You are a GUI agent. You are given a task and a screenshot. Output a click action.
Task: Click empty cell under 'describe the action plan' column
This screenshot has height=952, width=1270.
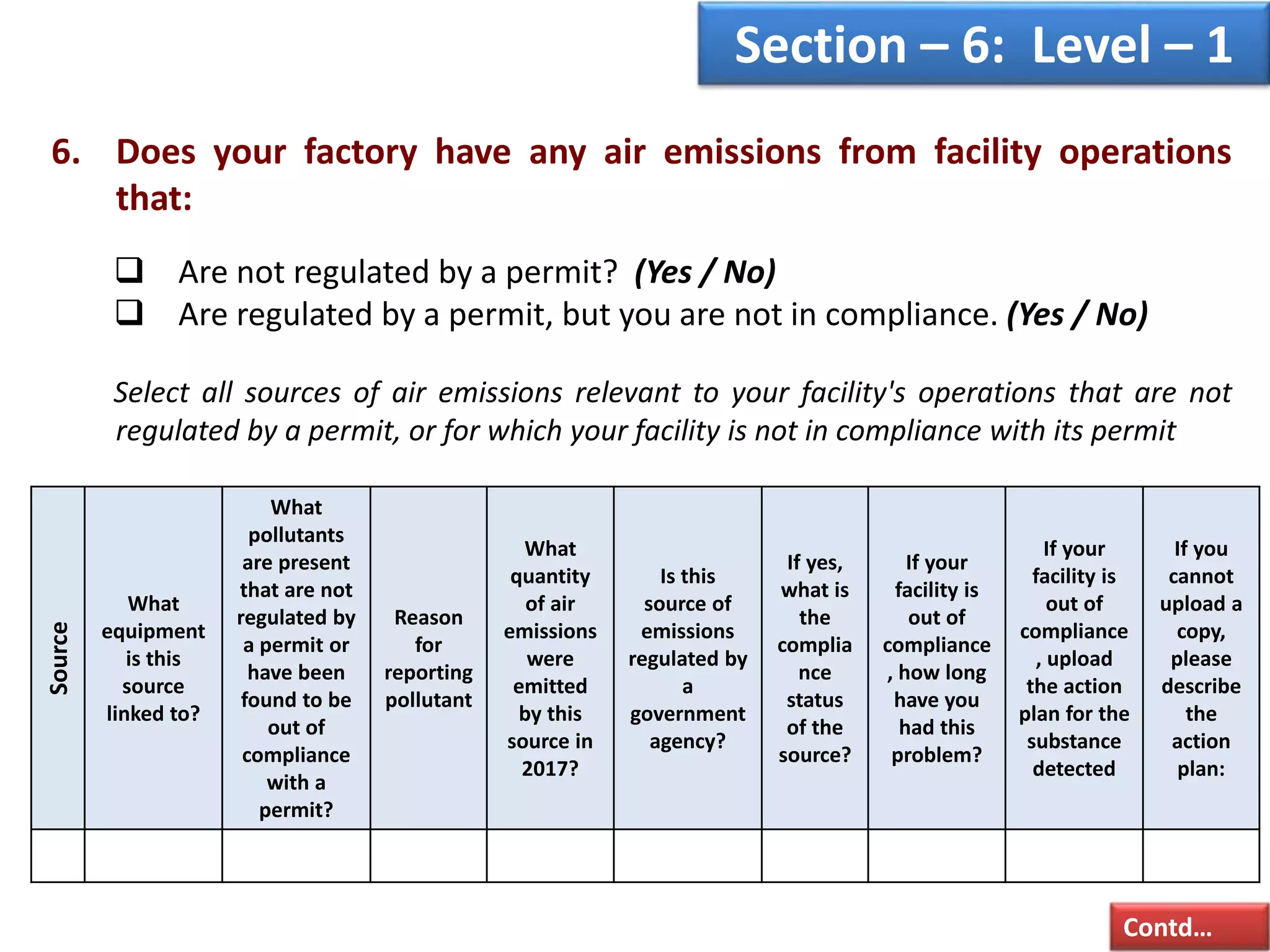[x=1201, y=856]
